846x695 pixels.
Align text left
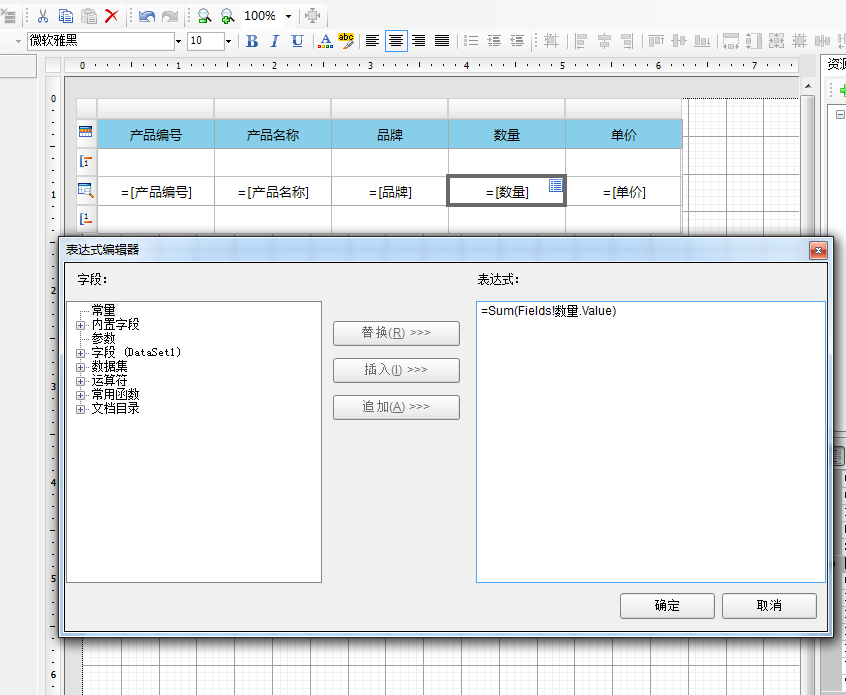click(x=372, y=40)
